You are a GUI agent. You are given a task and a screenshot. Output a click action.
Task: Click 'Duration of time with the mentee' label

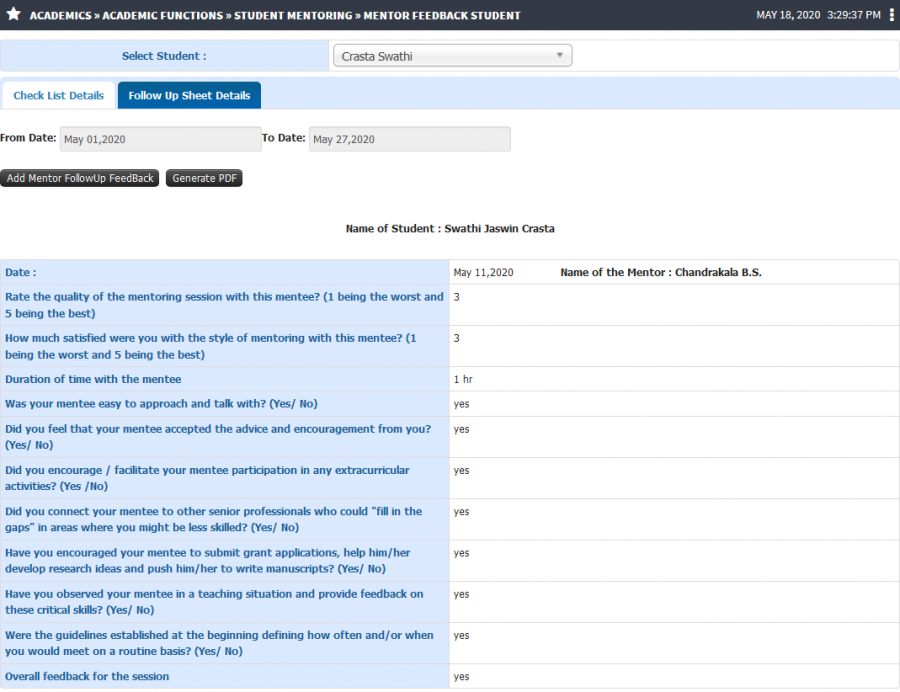pyautogui.click(x=93, y=379)
